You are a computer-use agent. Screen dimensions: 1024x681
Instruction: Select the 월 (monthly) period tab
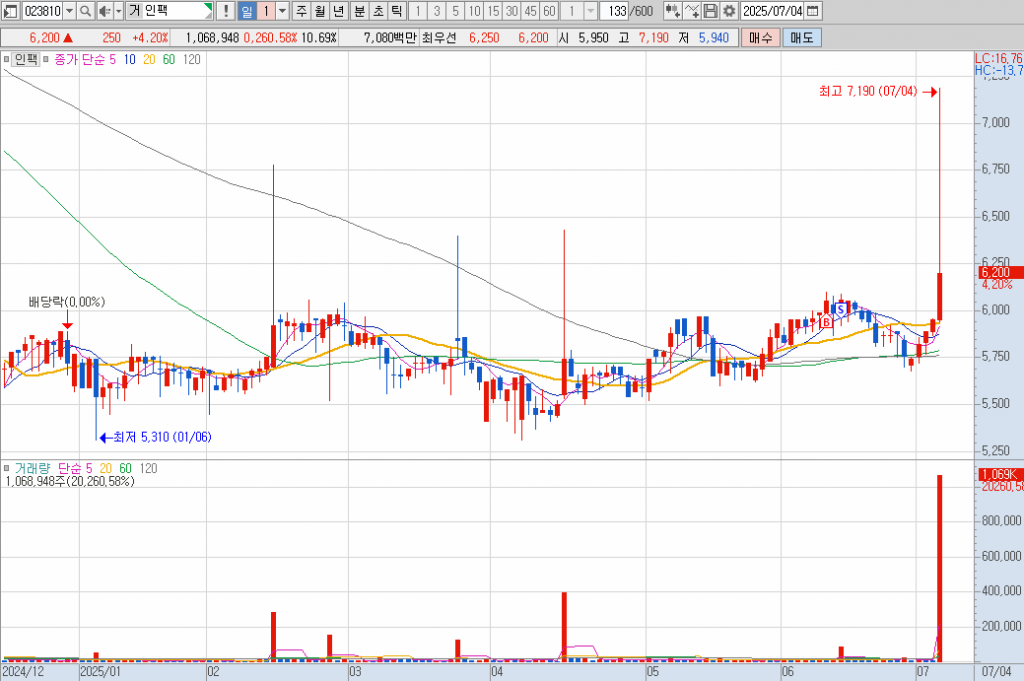click(x=320, y=11)
